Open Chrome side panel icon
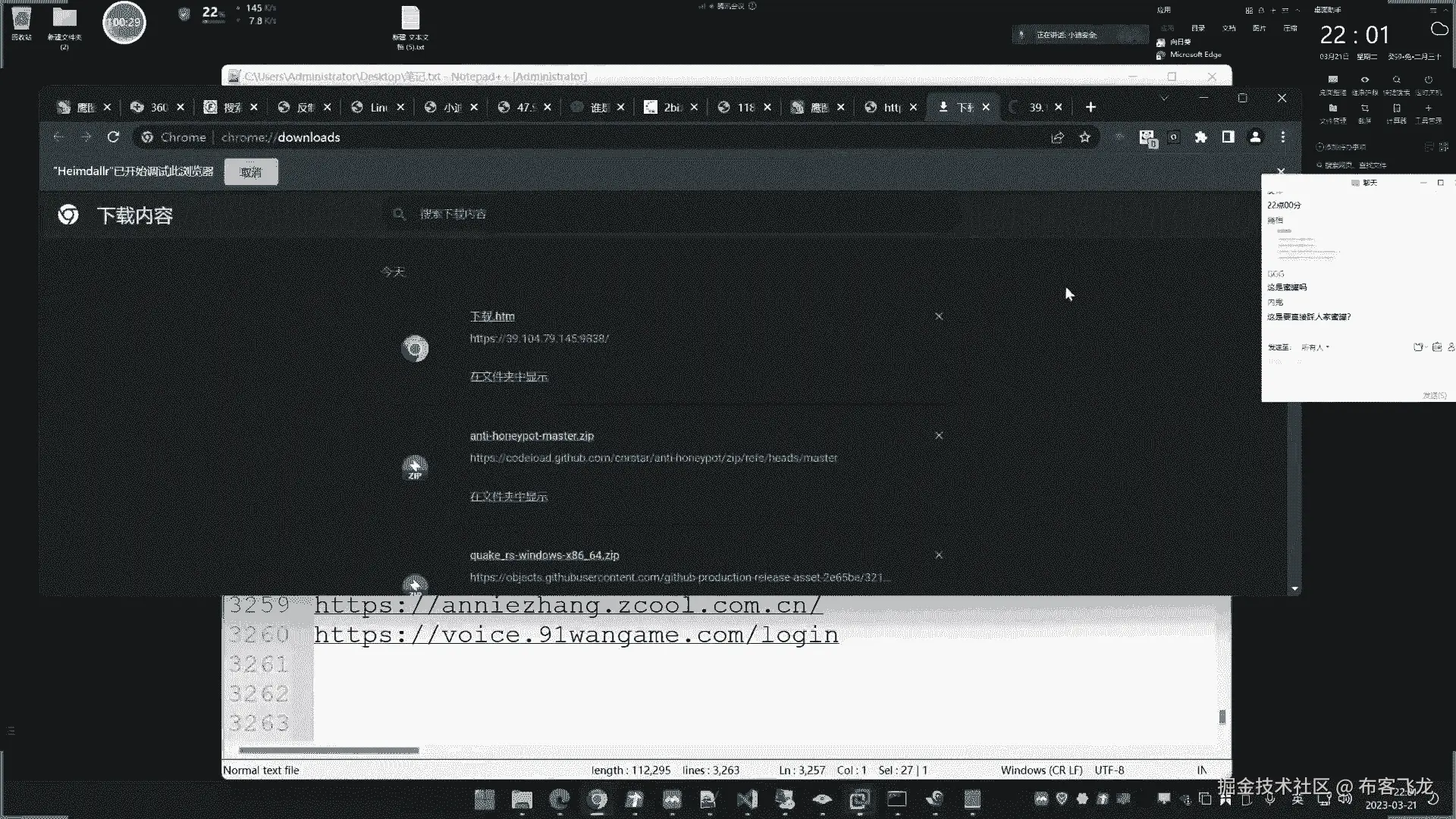 click(x=1228, y=137)
